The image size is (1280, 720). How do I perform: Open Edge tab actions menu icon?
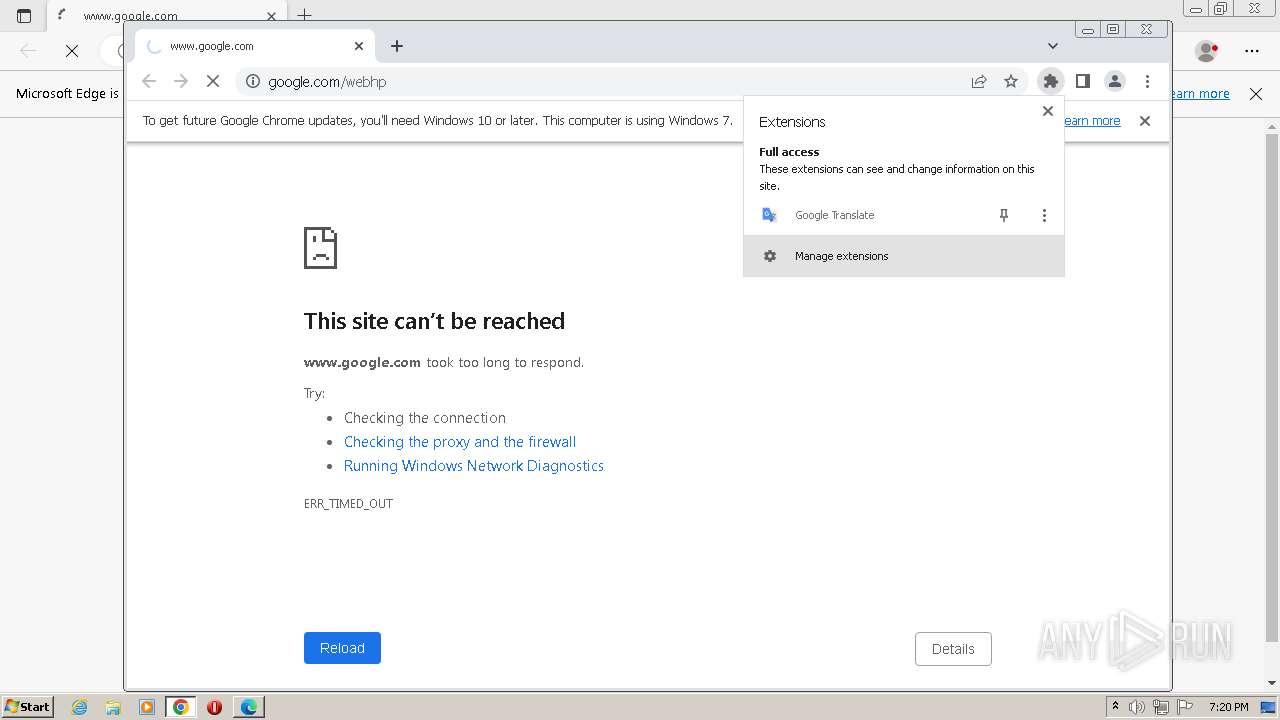(x=24, y=16)
